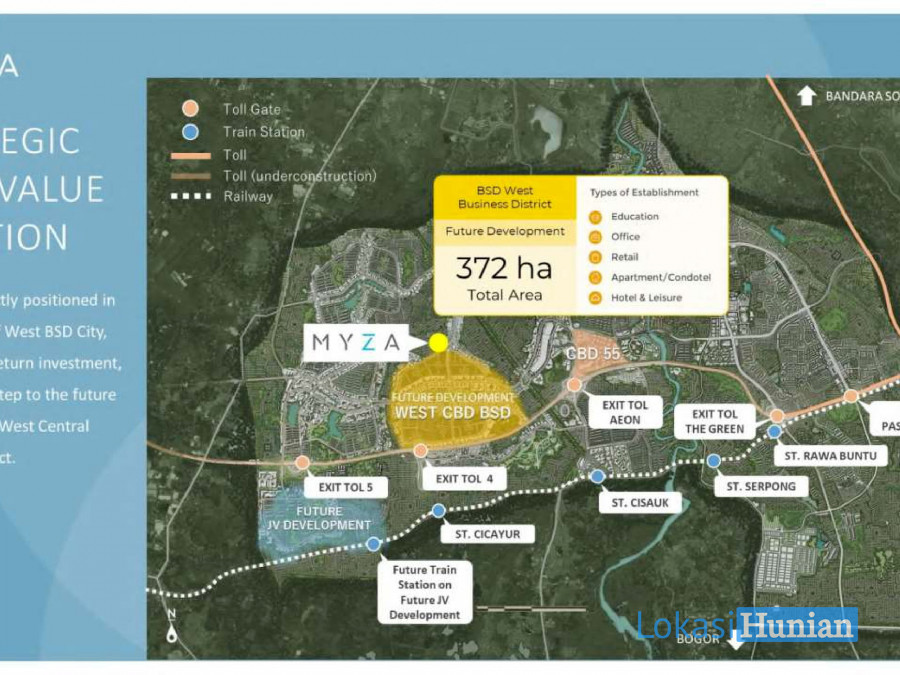
Task: Click the EXIT TOL 4 label
Action: click(x=464, y=479)
